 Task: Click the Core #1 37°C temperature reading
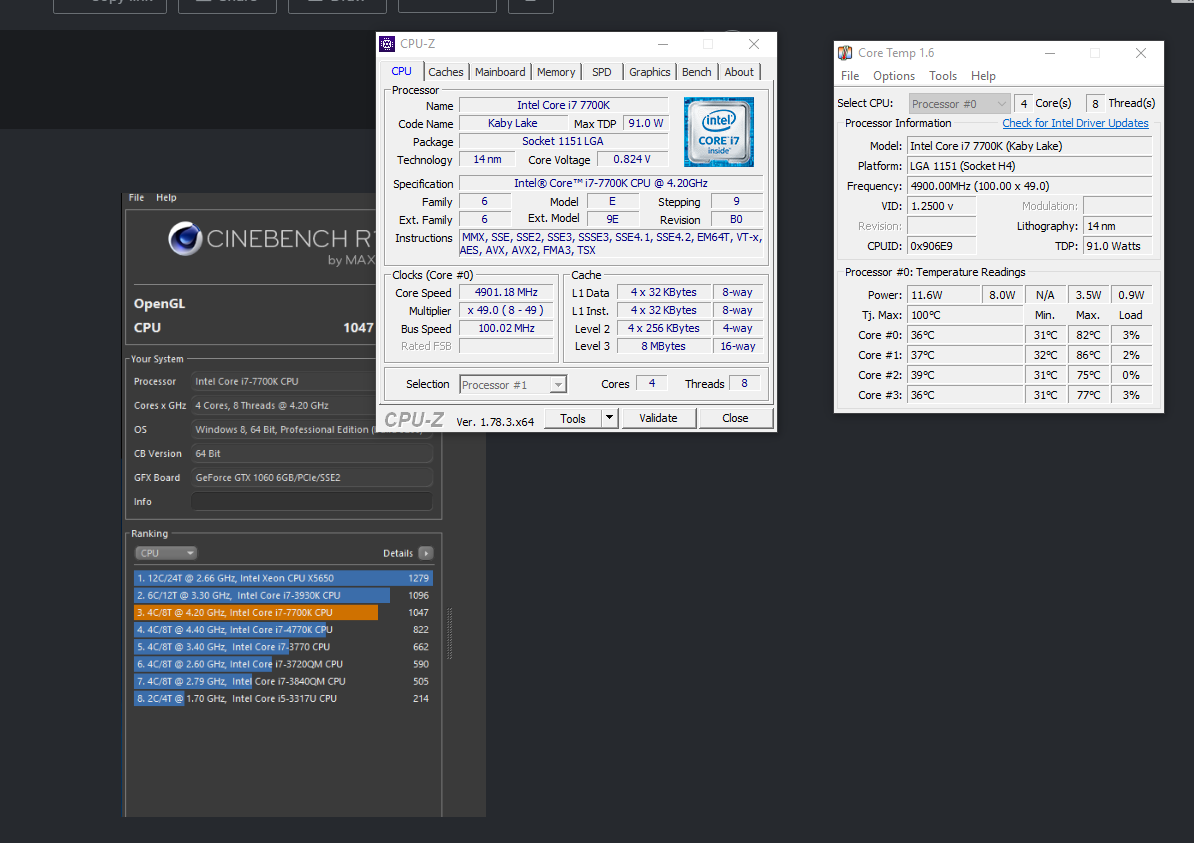(x=965, y=355)
